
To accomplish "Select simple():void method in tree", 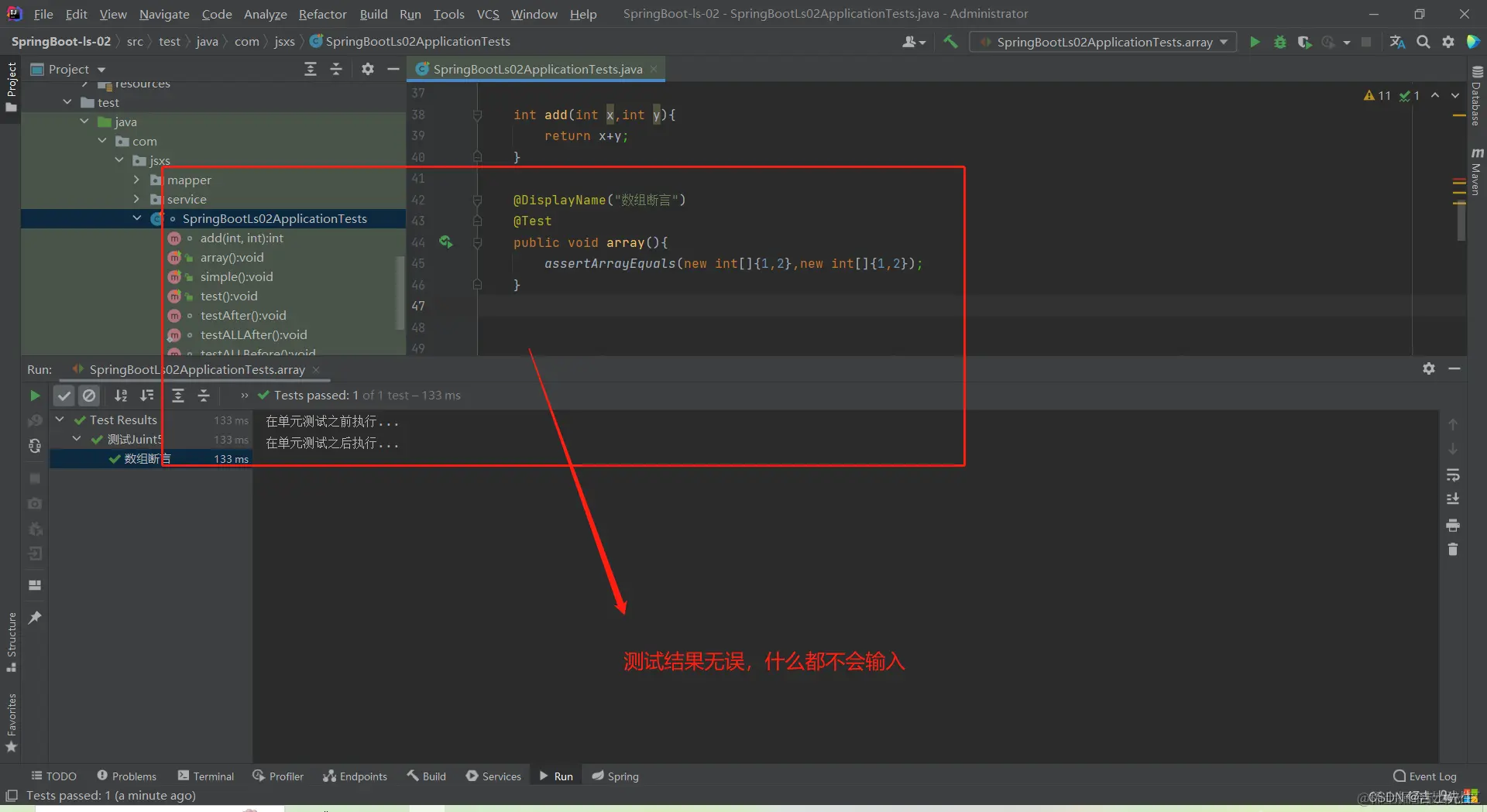I will [236, 276].
